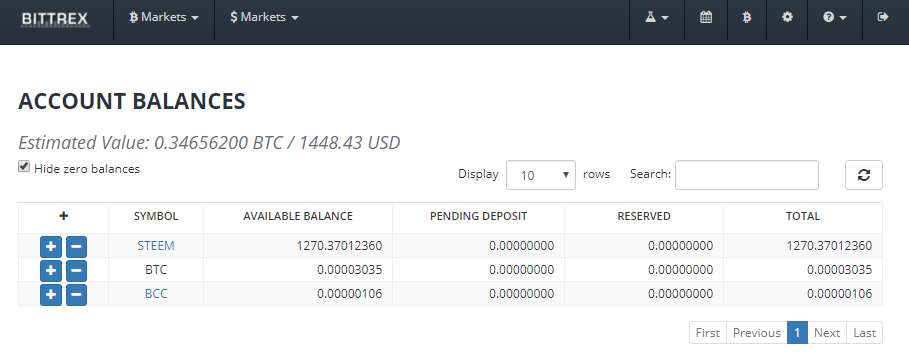Click the logout icon
This screenshot has width=909, height=360.
pyautogui.click(x=883, y=17)
